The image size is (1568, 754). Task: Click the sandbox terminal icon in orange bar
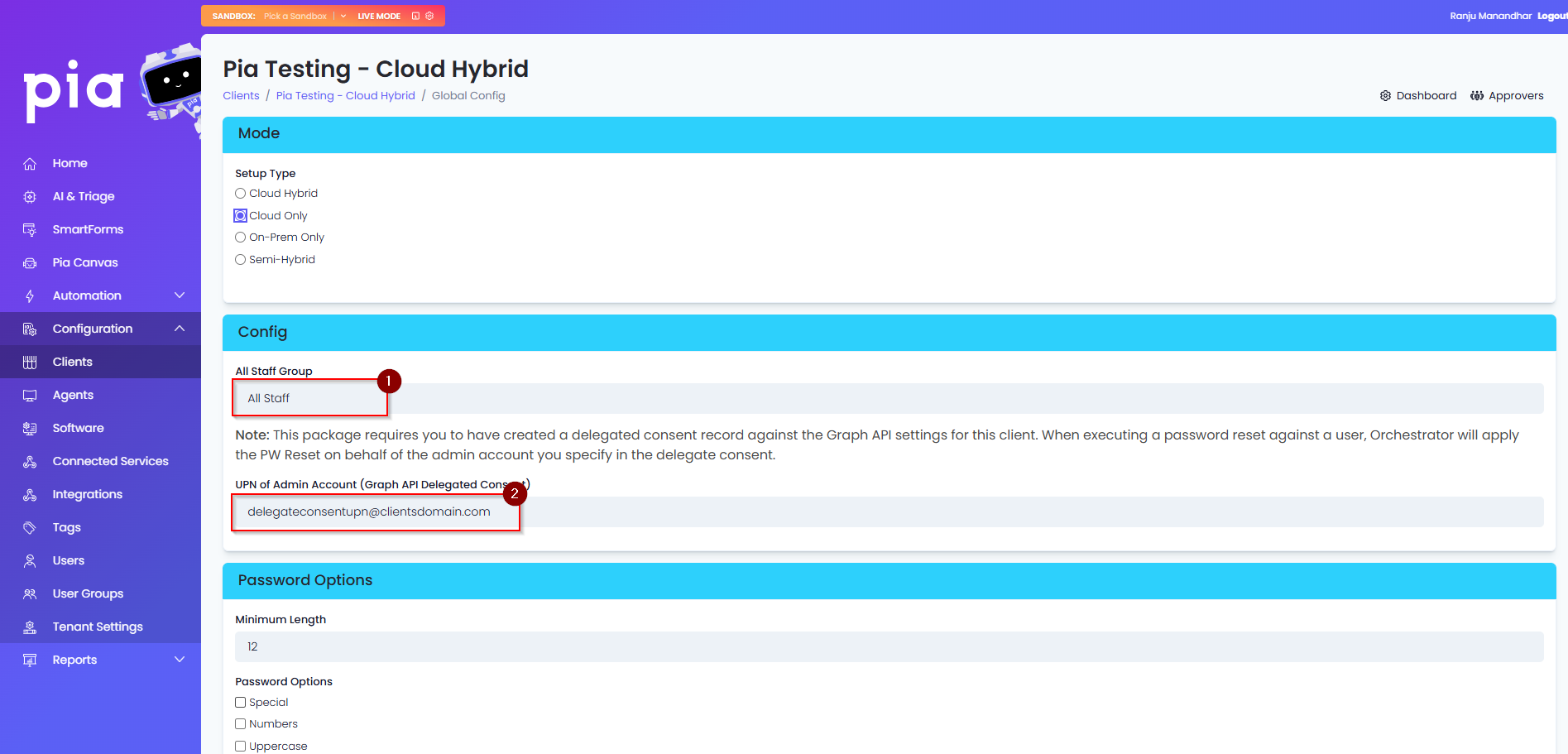click(x=415, y=16)
